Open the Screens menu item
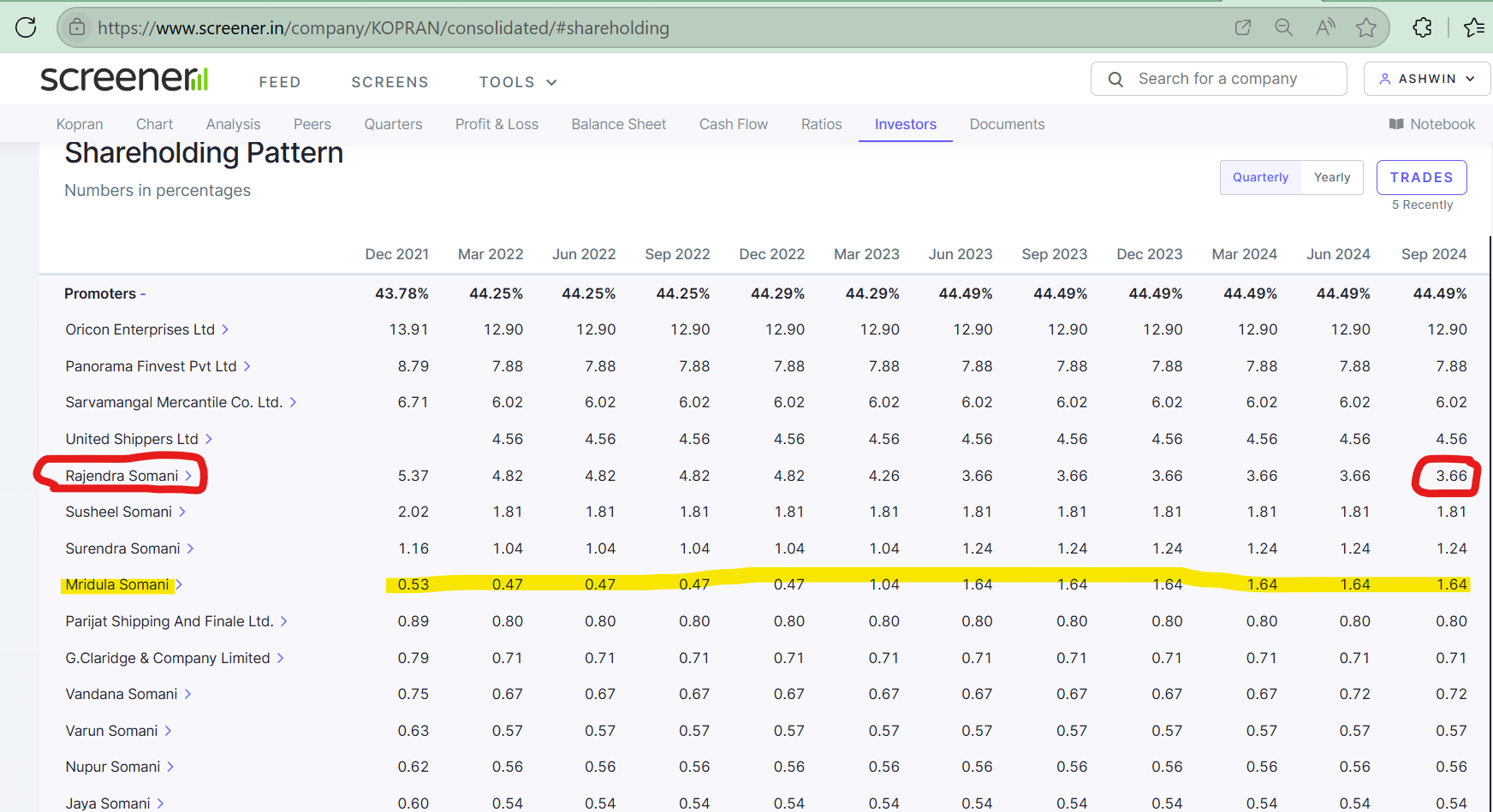 pos(390,82)
